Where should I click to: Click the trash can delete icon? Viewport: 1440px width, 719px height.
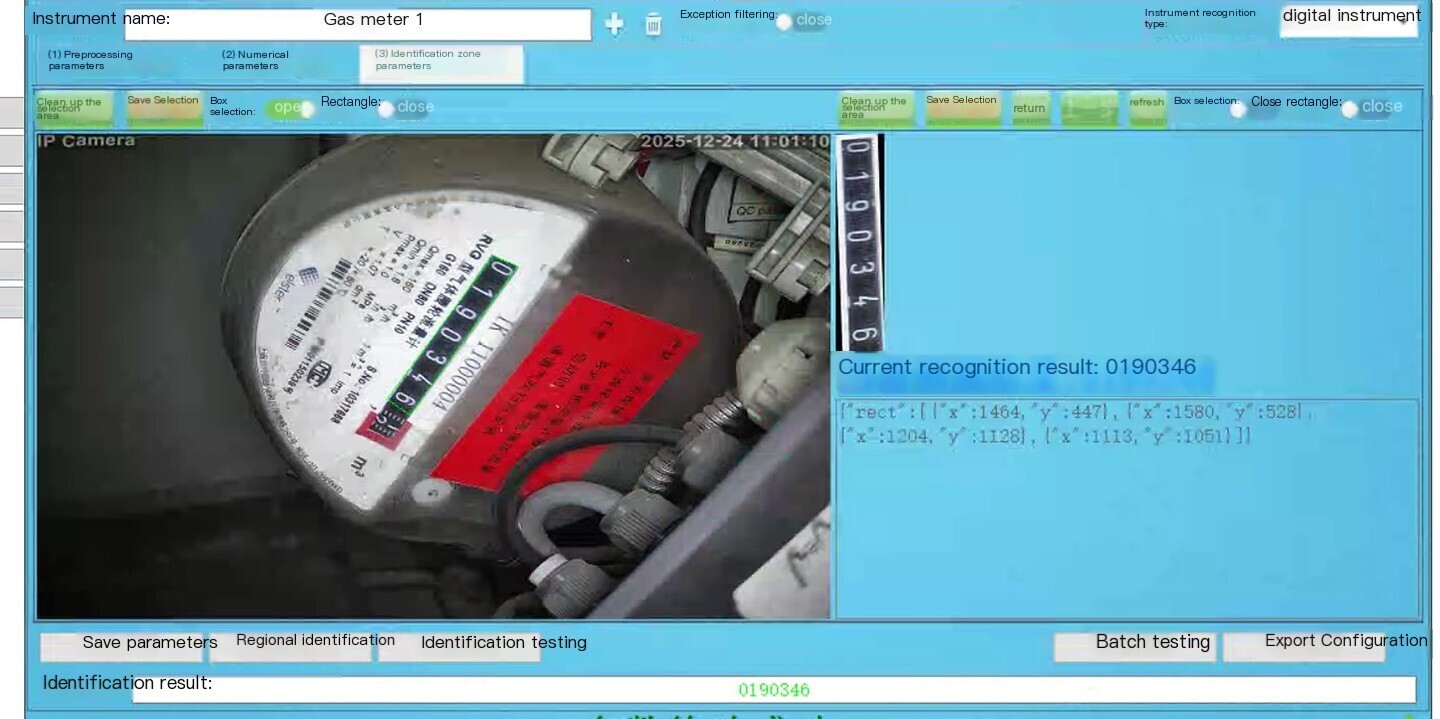[653, 25]
